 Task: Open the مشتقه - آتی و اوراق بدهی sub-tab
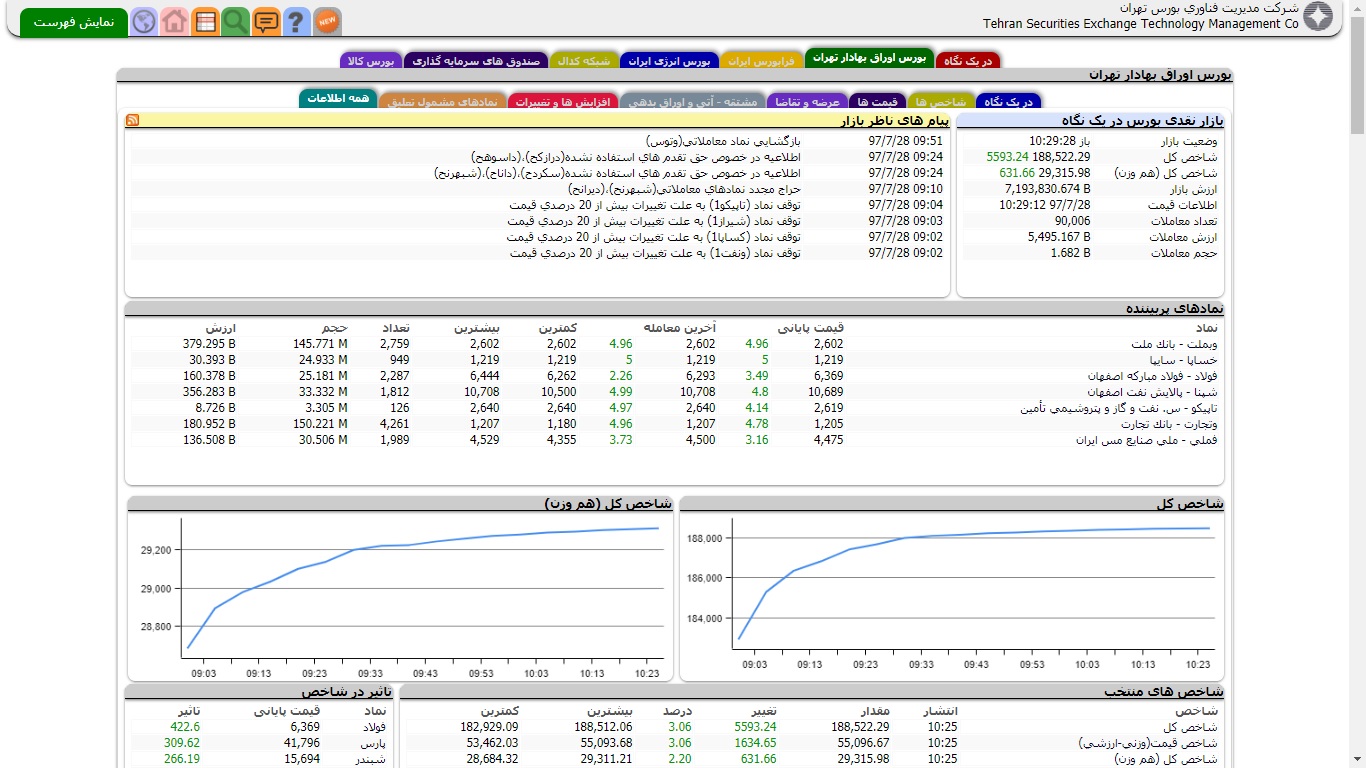692,101
